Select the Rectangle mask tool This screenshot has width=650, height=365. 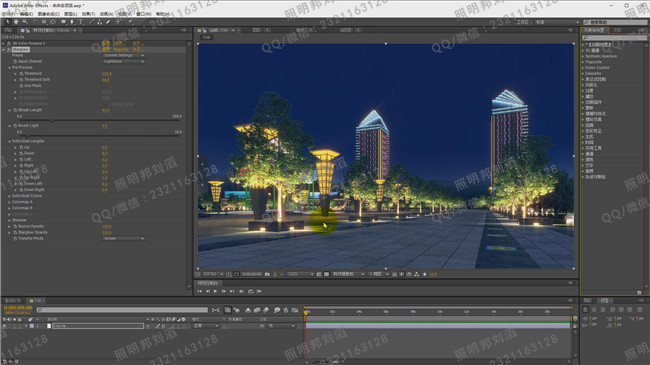(63, 22)
